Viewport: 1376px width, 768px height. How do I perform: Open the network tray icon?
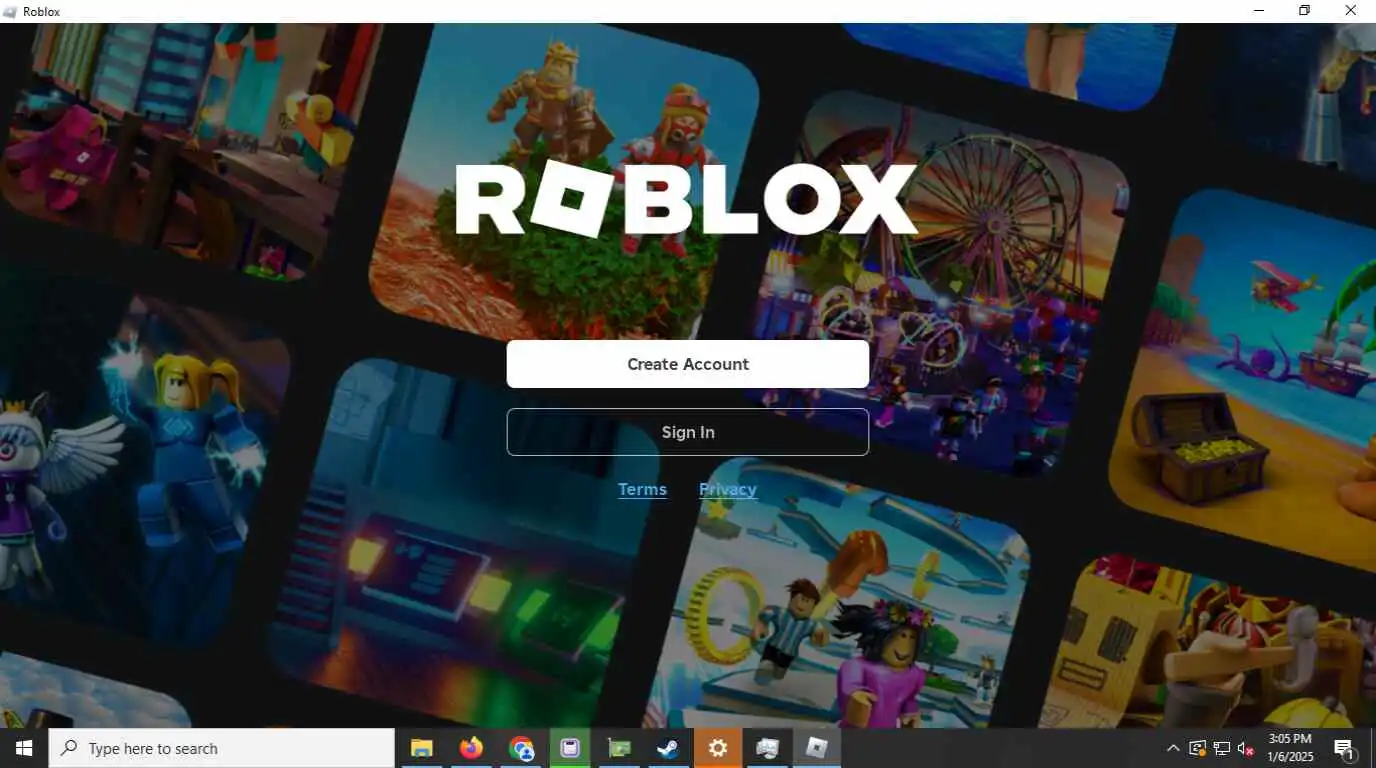(x=1221, y=748)
